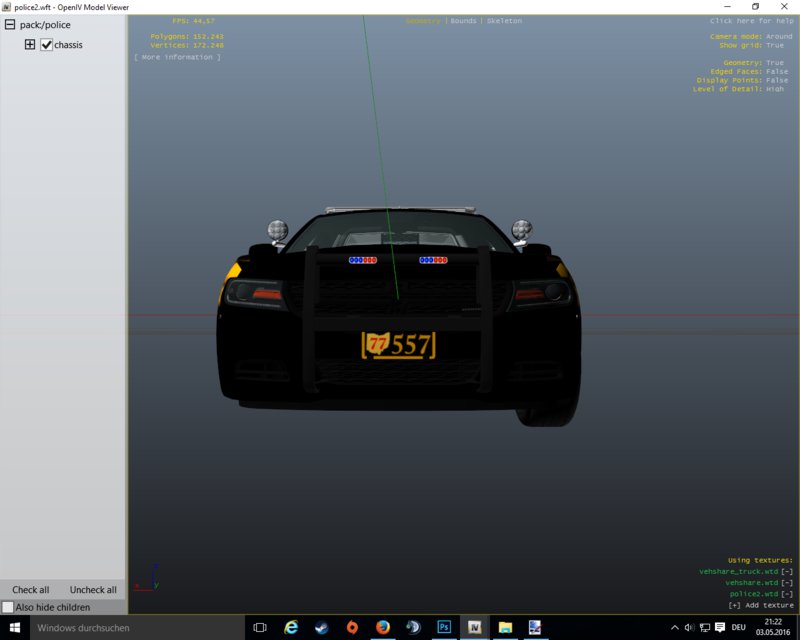This screenshot has width=800, height=640.
Task: Open Steam from the taskbar
Action: [321, 627]
